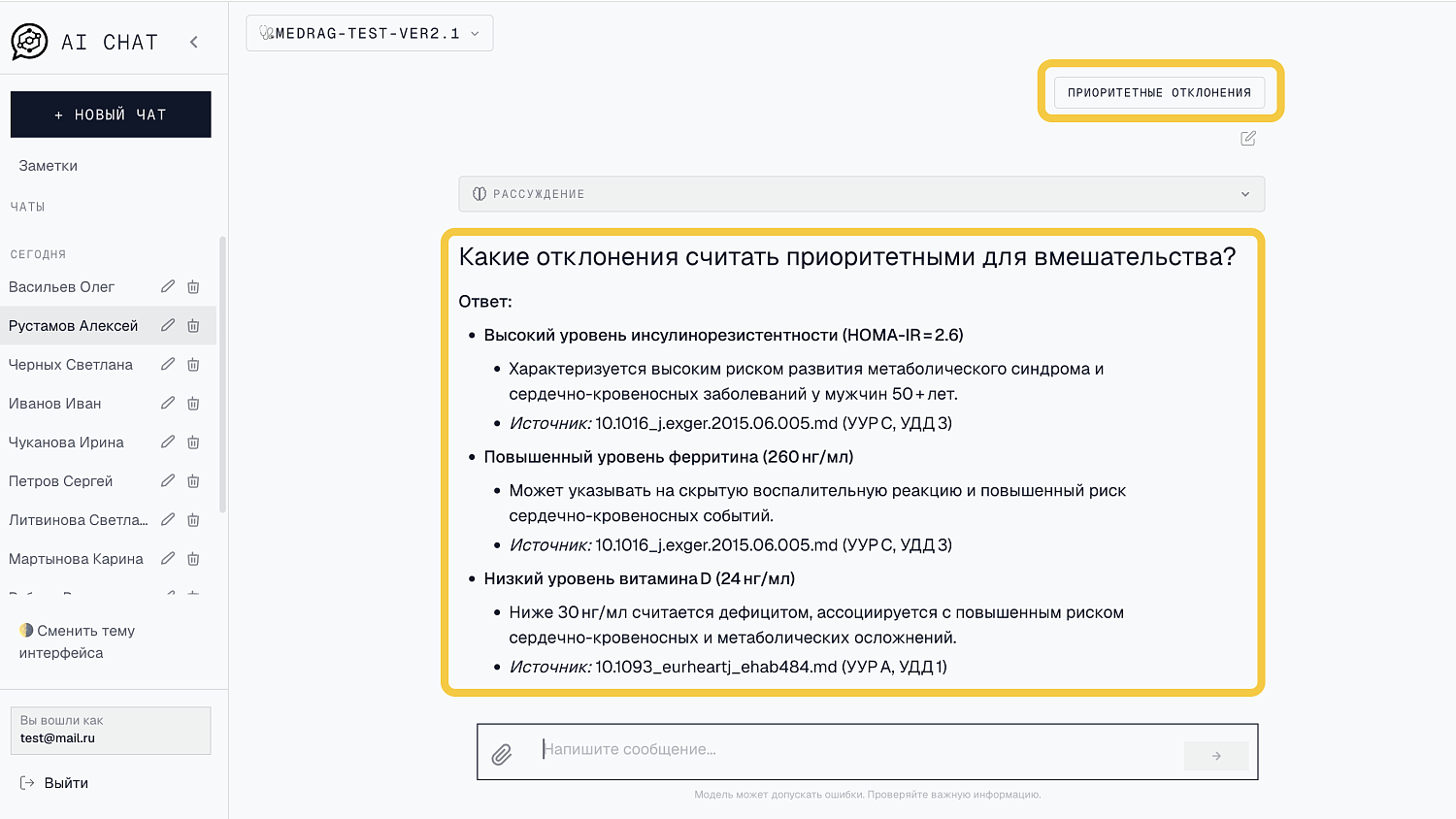1456x819 pixels.
Task: Open the Черных Светлана chat
Action: [x=71, y=365]
